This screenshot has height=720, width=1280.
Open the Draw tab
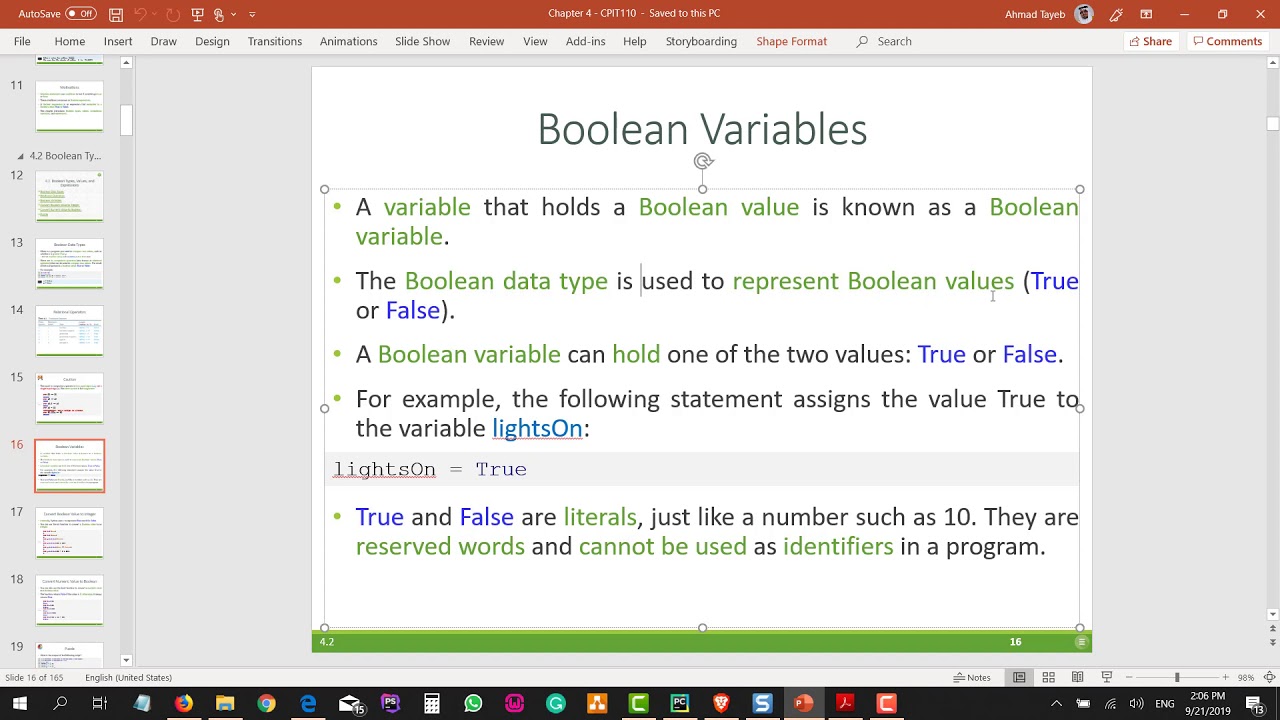(164, 41)
